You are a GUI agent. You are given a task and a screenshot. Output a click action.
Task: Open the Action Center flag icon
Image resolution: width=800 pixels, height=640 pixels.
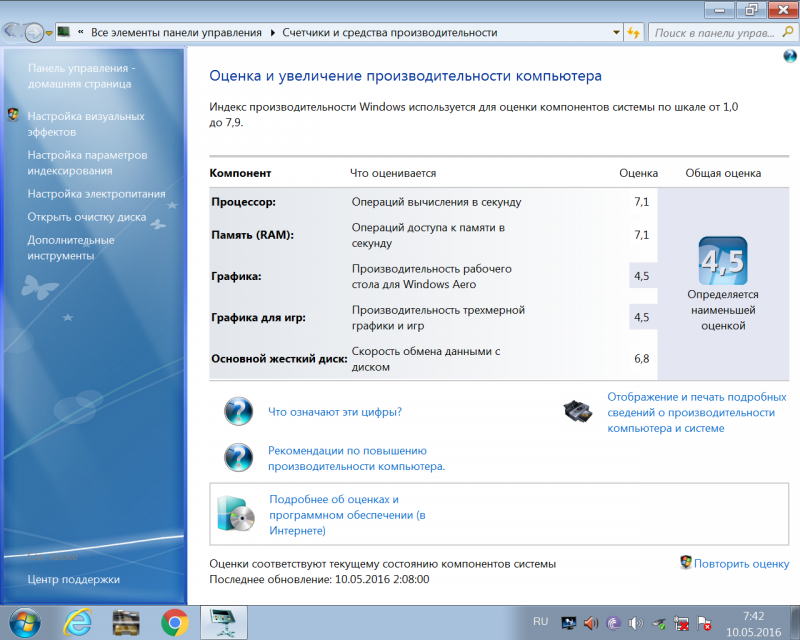pos(703,623)
